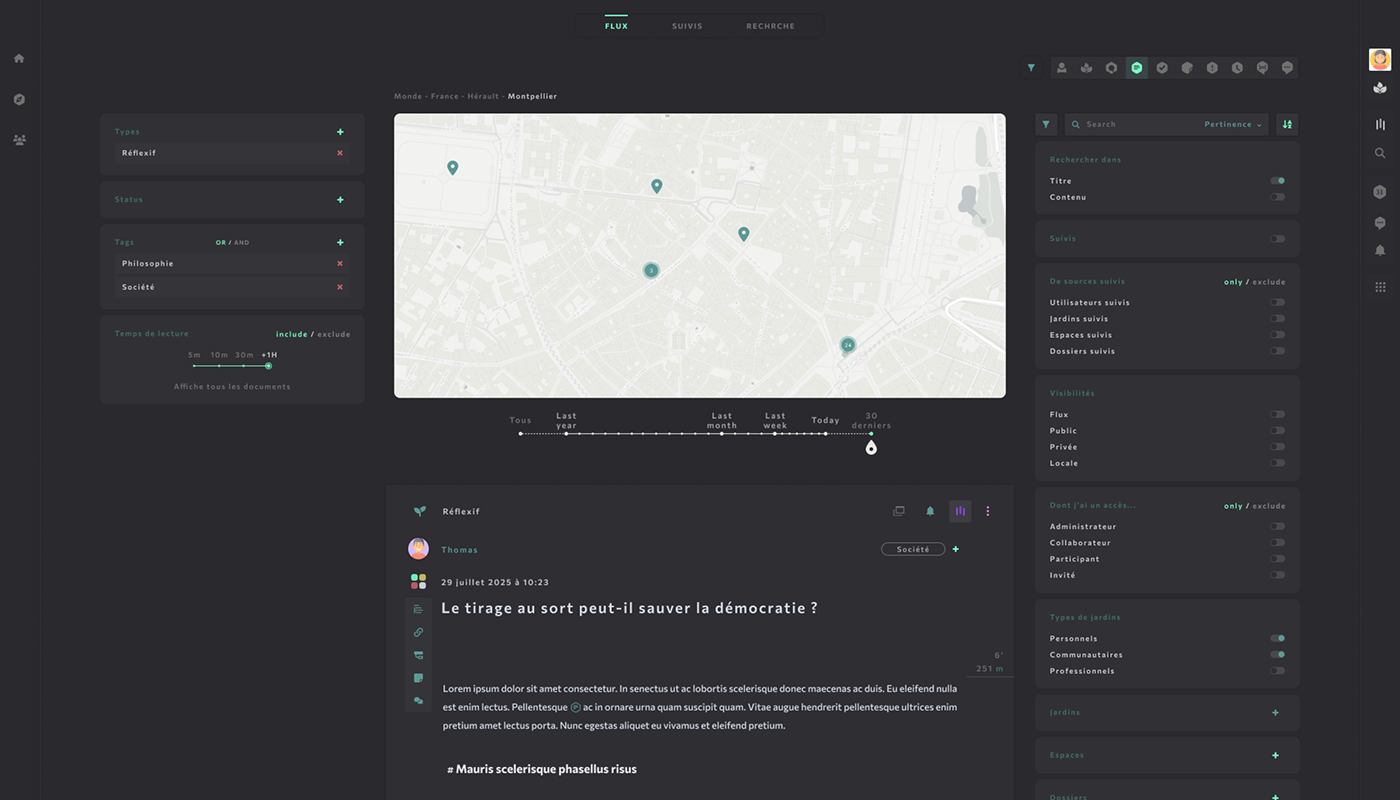The image size is (1400, 800).
Task: Expand the Jardins section with the plus
Action: pos(1275,712)
